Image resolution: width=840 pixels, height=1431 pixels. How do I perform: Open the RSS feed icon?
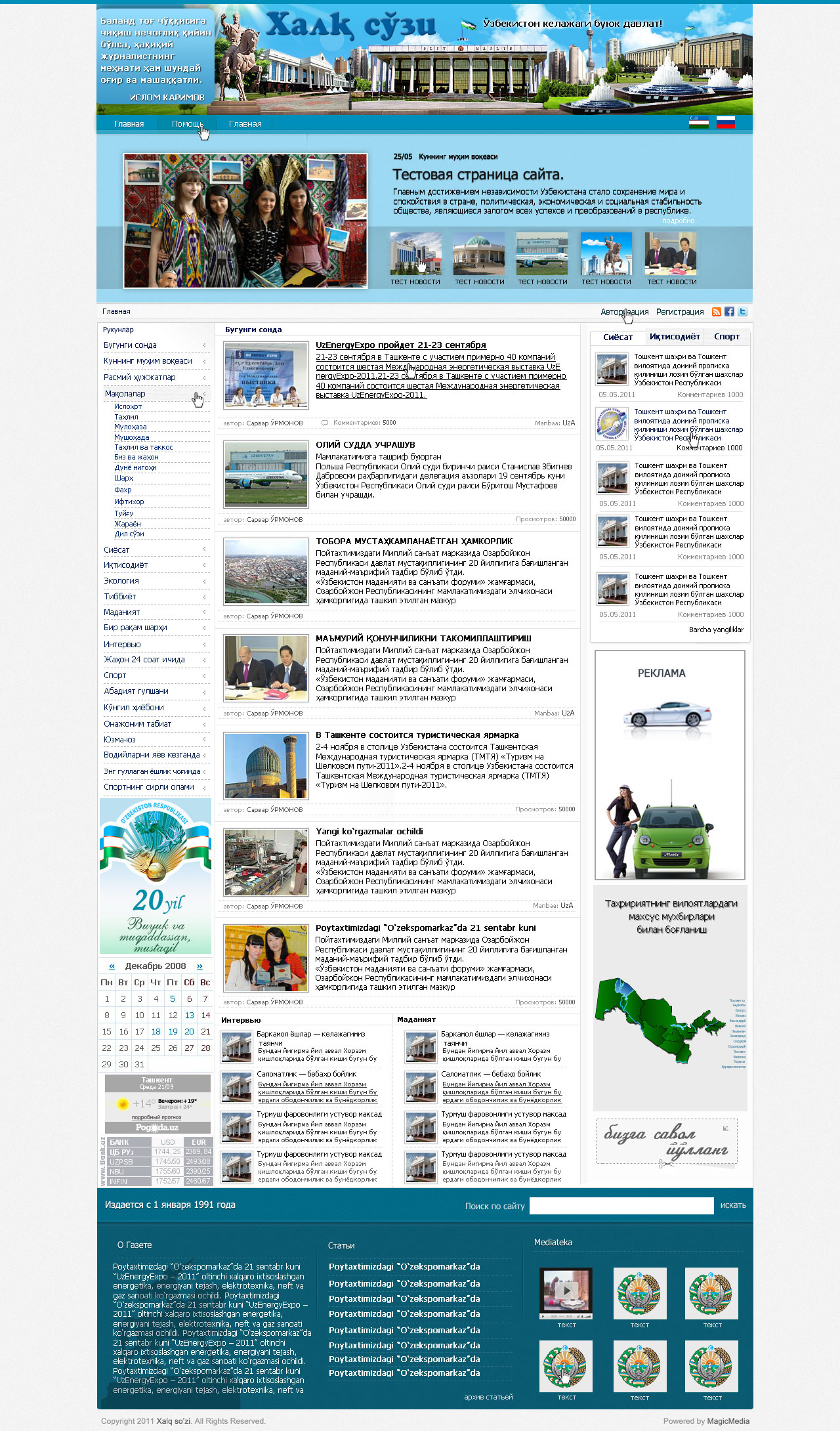click(717, 312)
